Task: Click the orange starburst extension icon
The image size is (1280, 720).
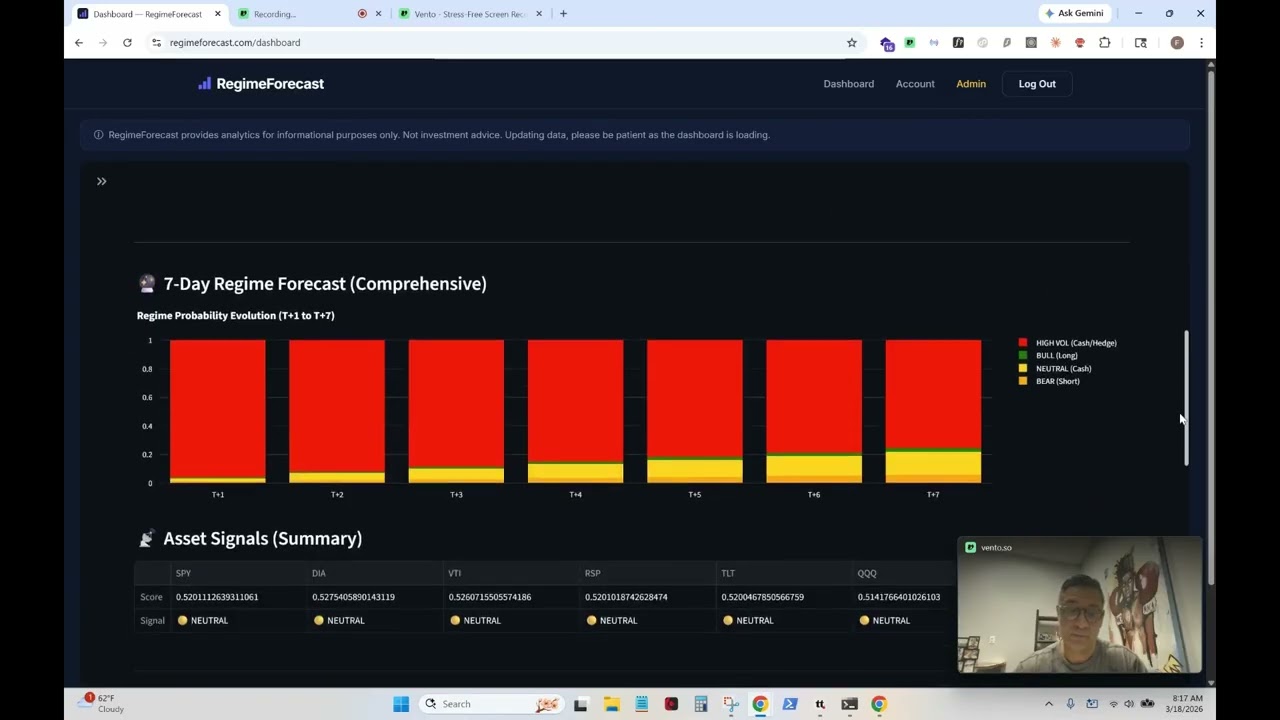Action: point(1055,42)
